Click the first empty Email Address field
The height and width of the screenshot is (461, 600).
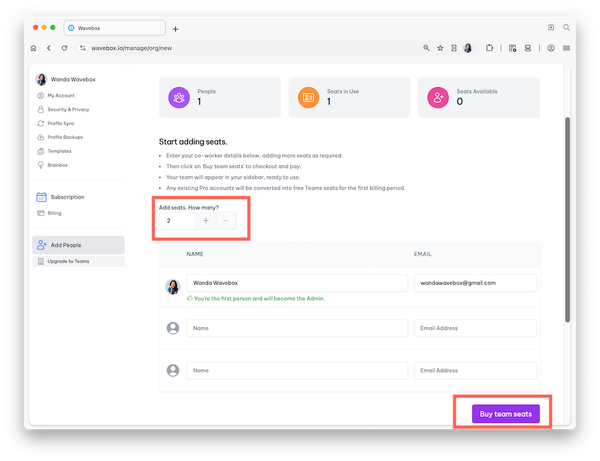[x=474, y=328]
